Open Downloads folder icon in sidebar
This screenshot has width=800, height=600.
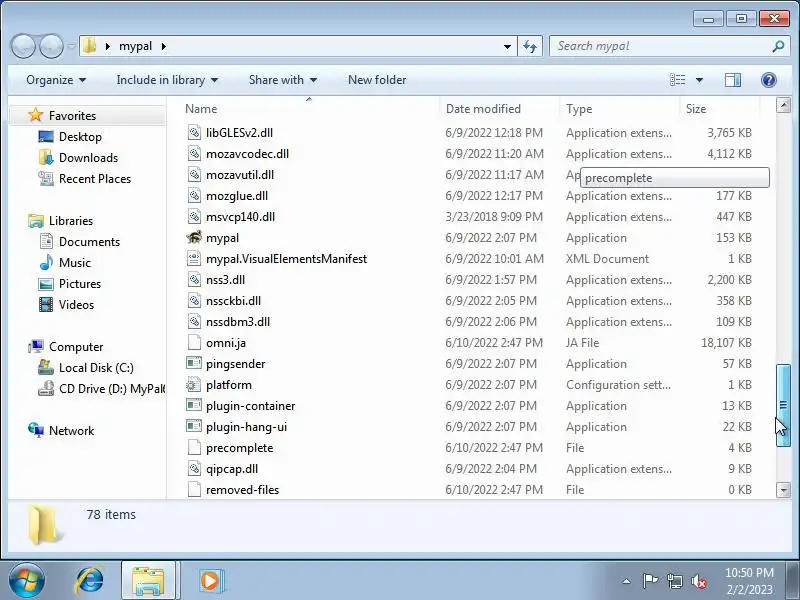(46, 158)
